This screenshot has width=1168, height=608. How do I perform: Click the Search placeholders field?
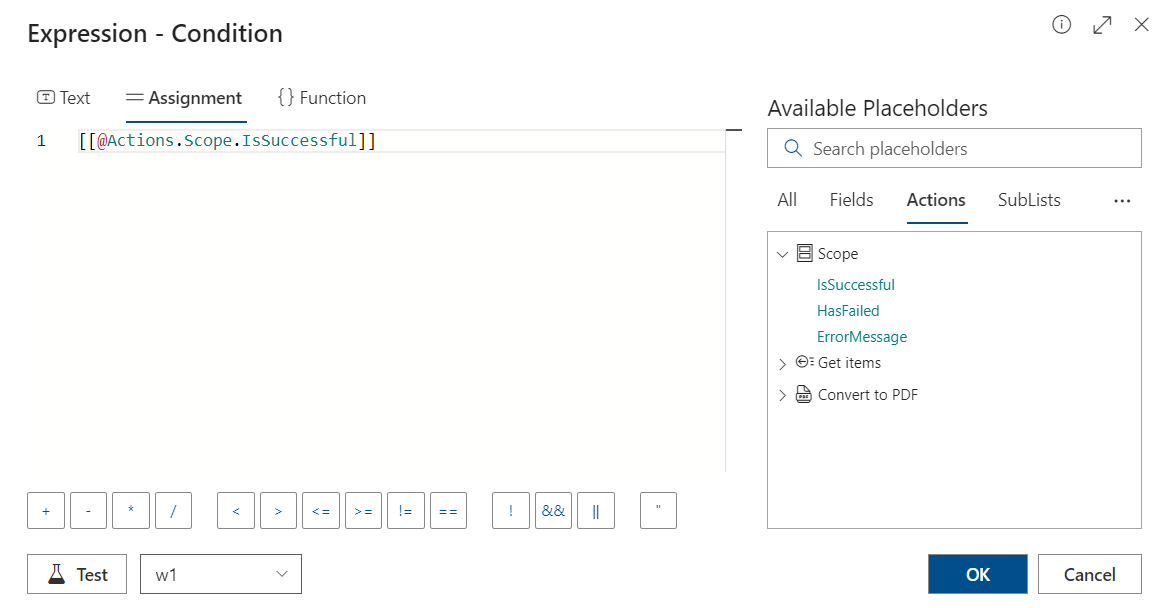click(954, 148)
